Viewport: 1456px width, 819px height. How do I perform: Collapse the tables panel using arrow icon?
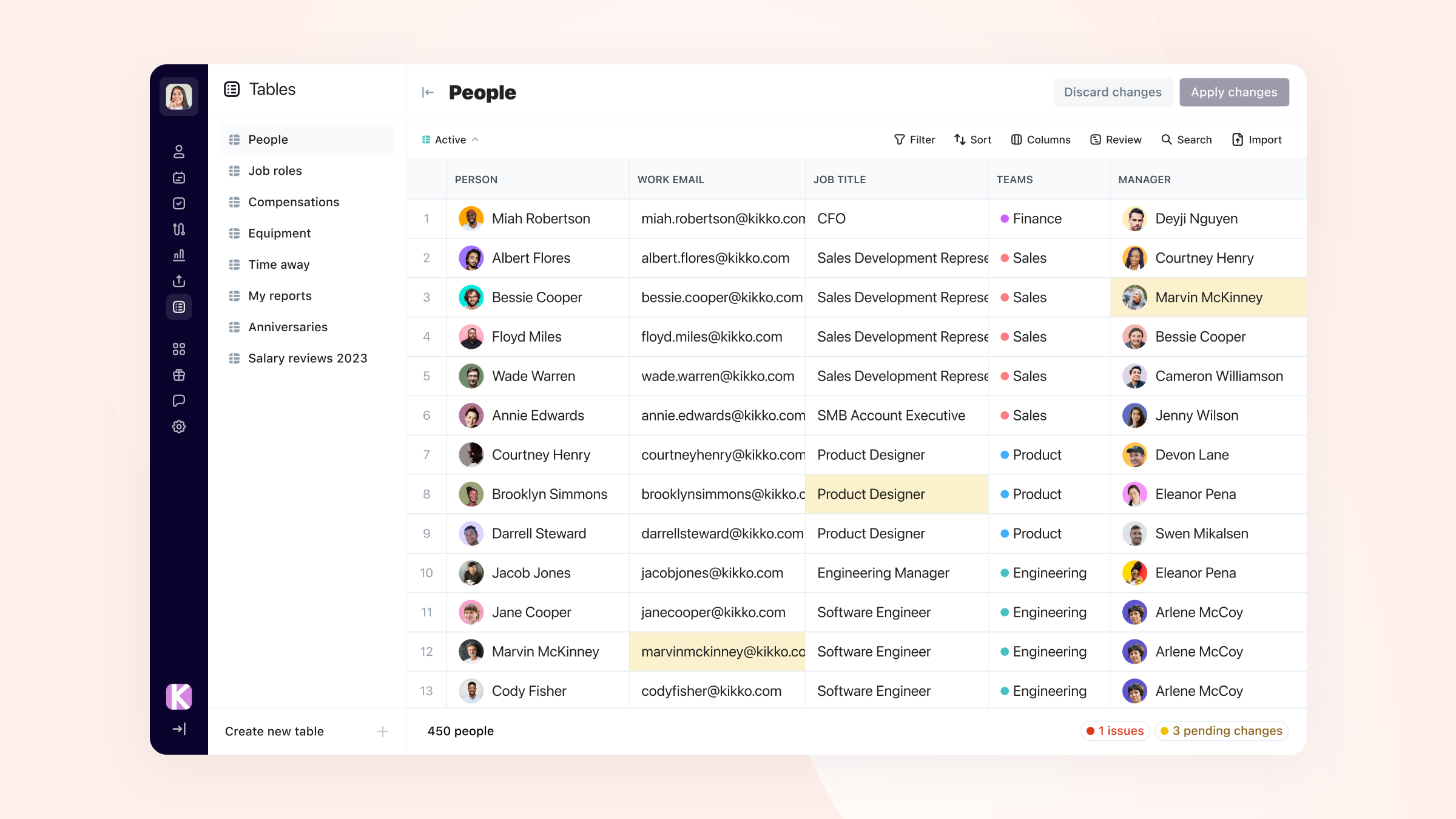tap(428, 92)
